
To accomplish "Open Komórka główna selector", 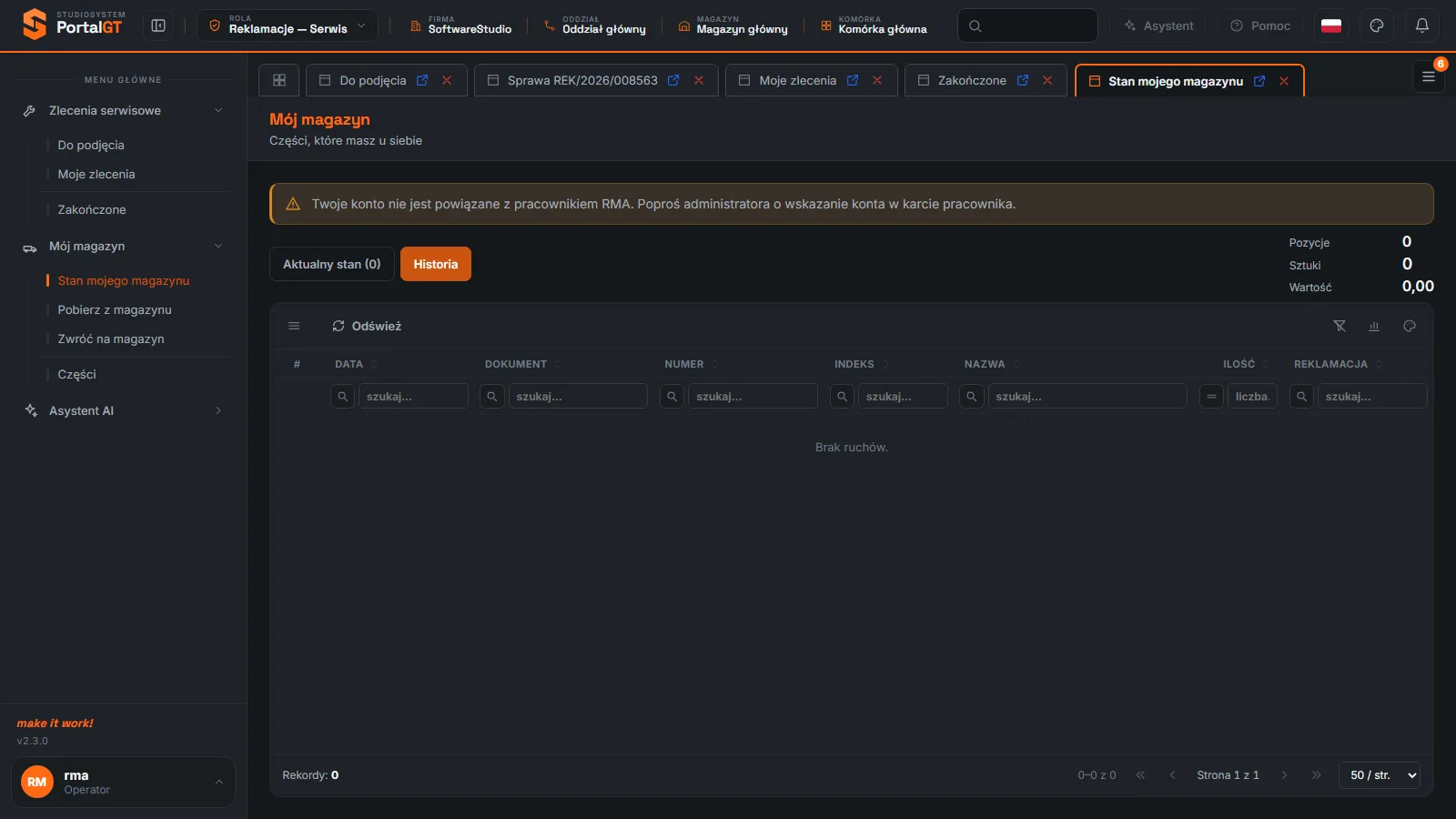I will pos(874,25).
